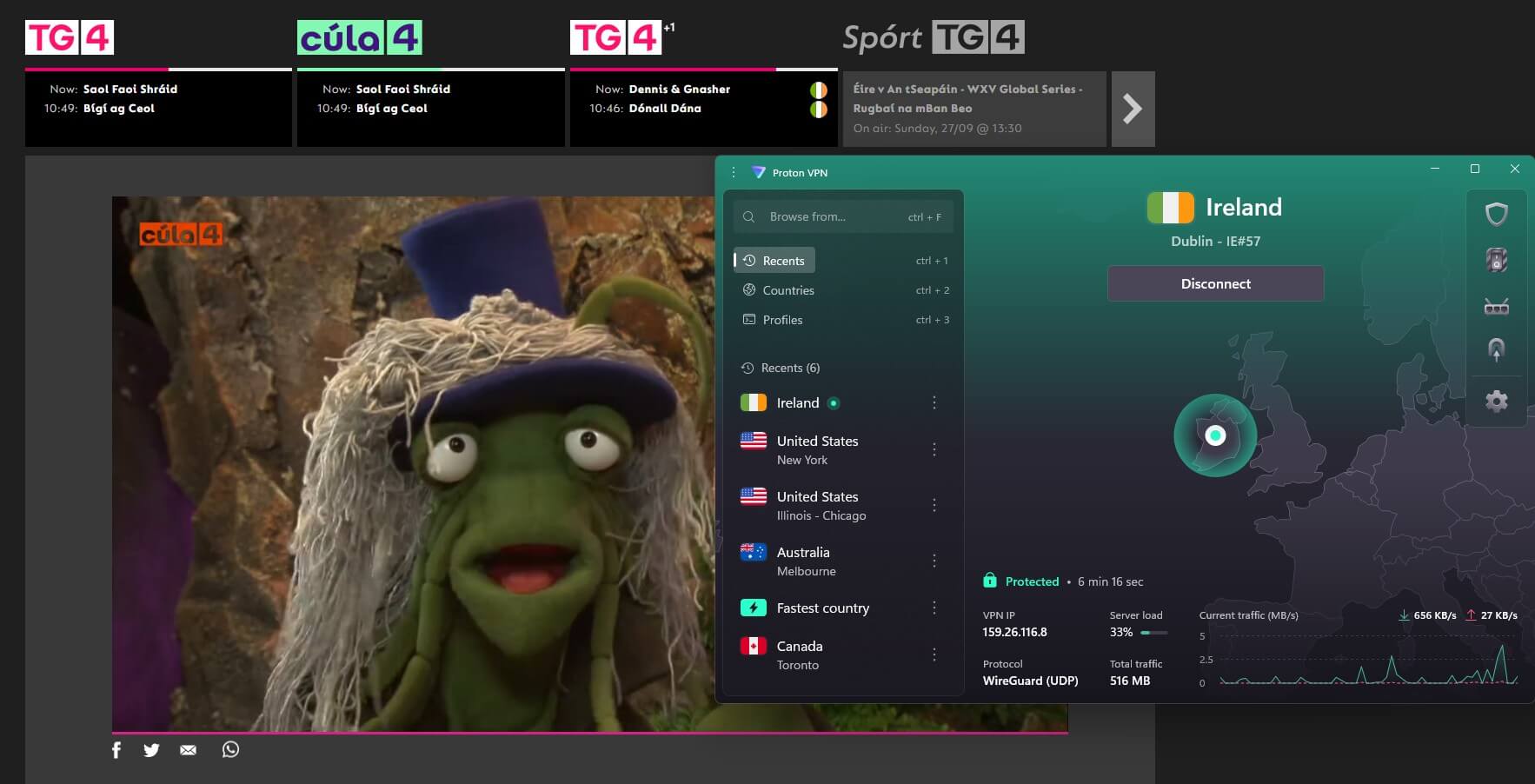Screen dimensions: 1535x784
Task: Select the Recents tab
Action: point(774,261)
